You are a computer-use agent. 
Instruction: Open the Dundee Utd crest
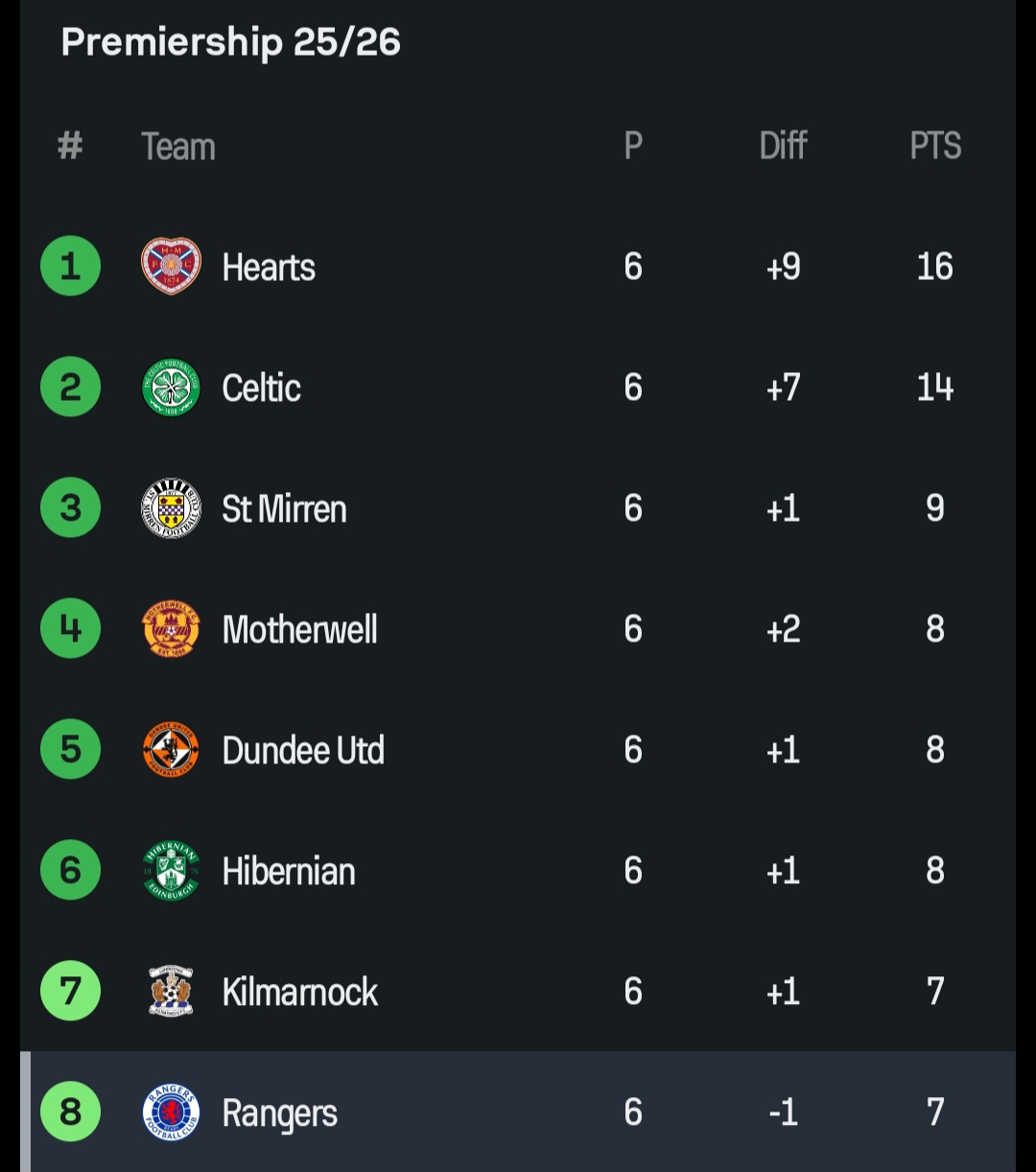[171, 750]
